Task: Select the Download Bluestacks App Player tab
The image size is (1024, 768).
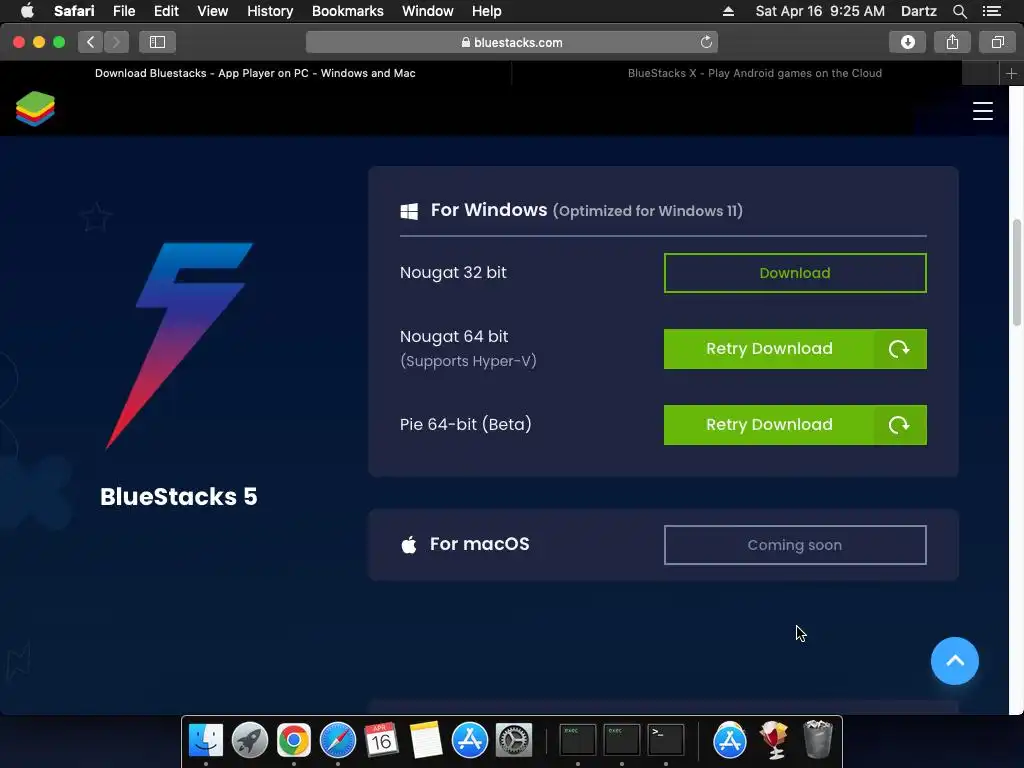Action: (x=255, y=73)
